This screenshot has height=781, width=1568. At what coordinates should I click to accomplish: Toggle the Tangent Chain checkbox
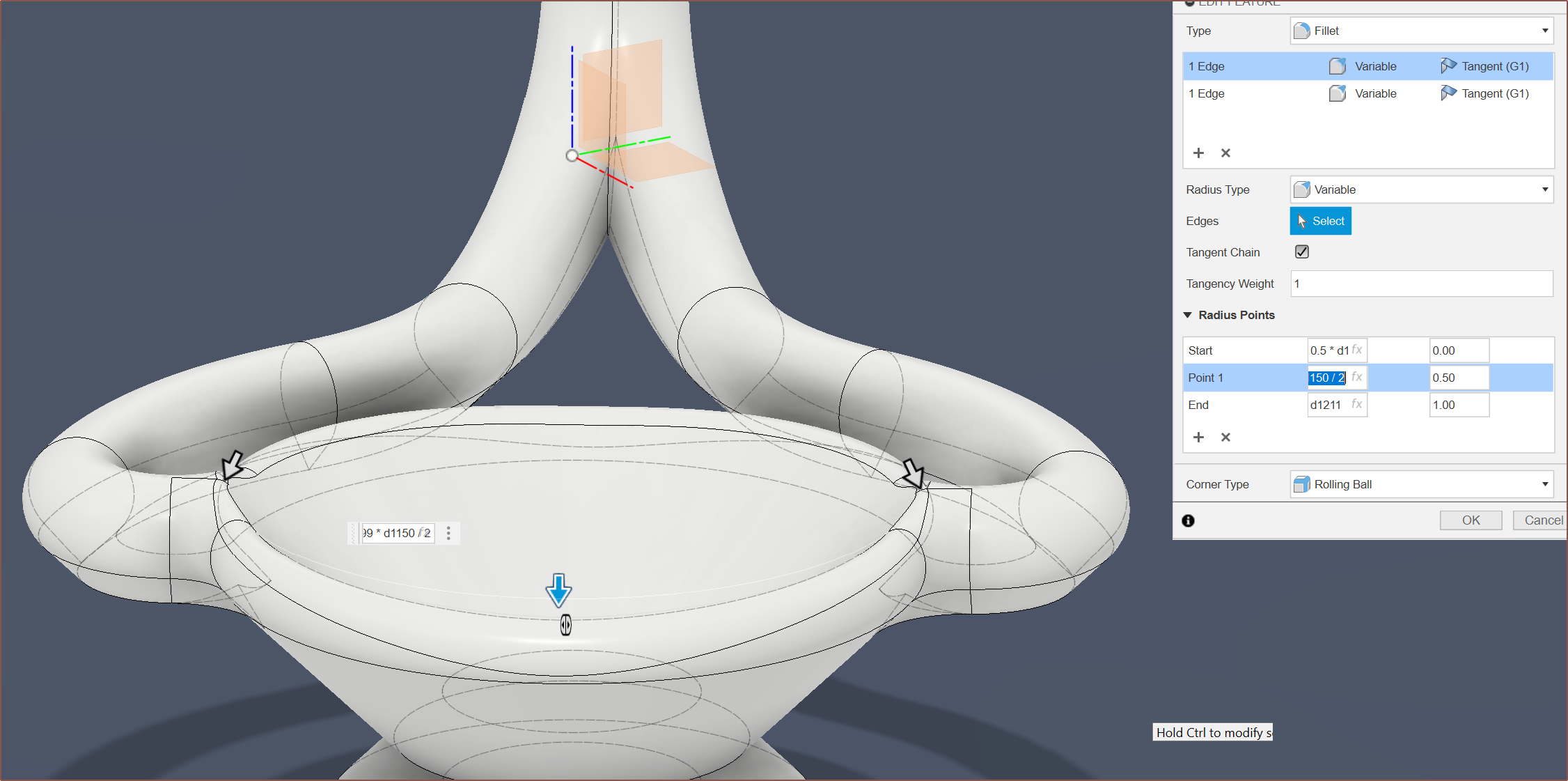point(1301,252)
